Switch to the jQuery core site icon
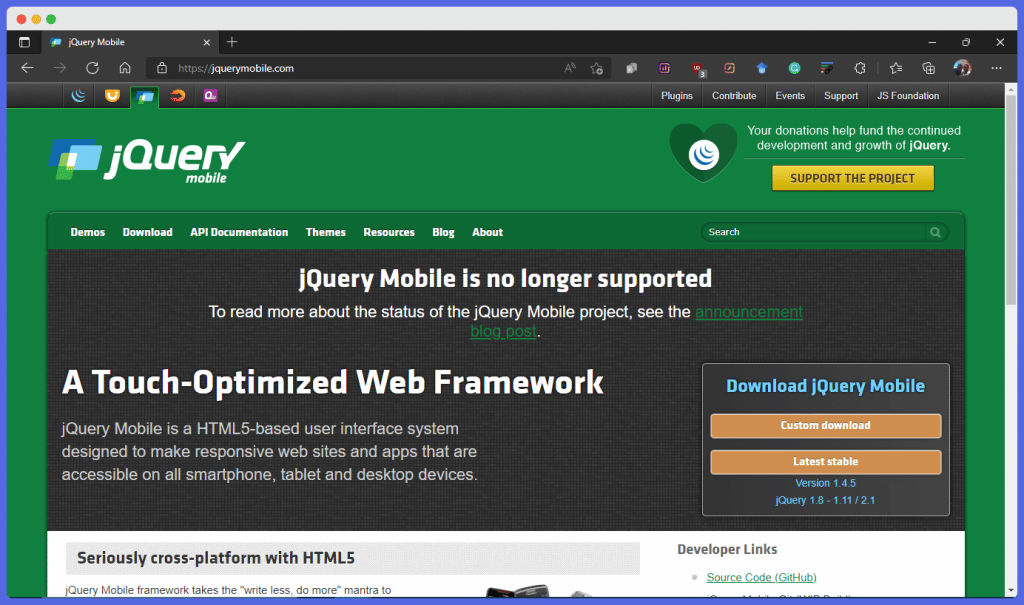 (x=78, y=96)
